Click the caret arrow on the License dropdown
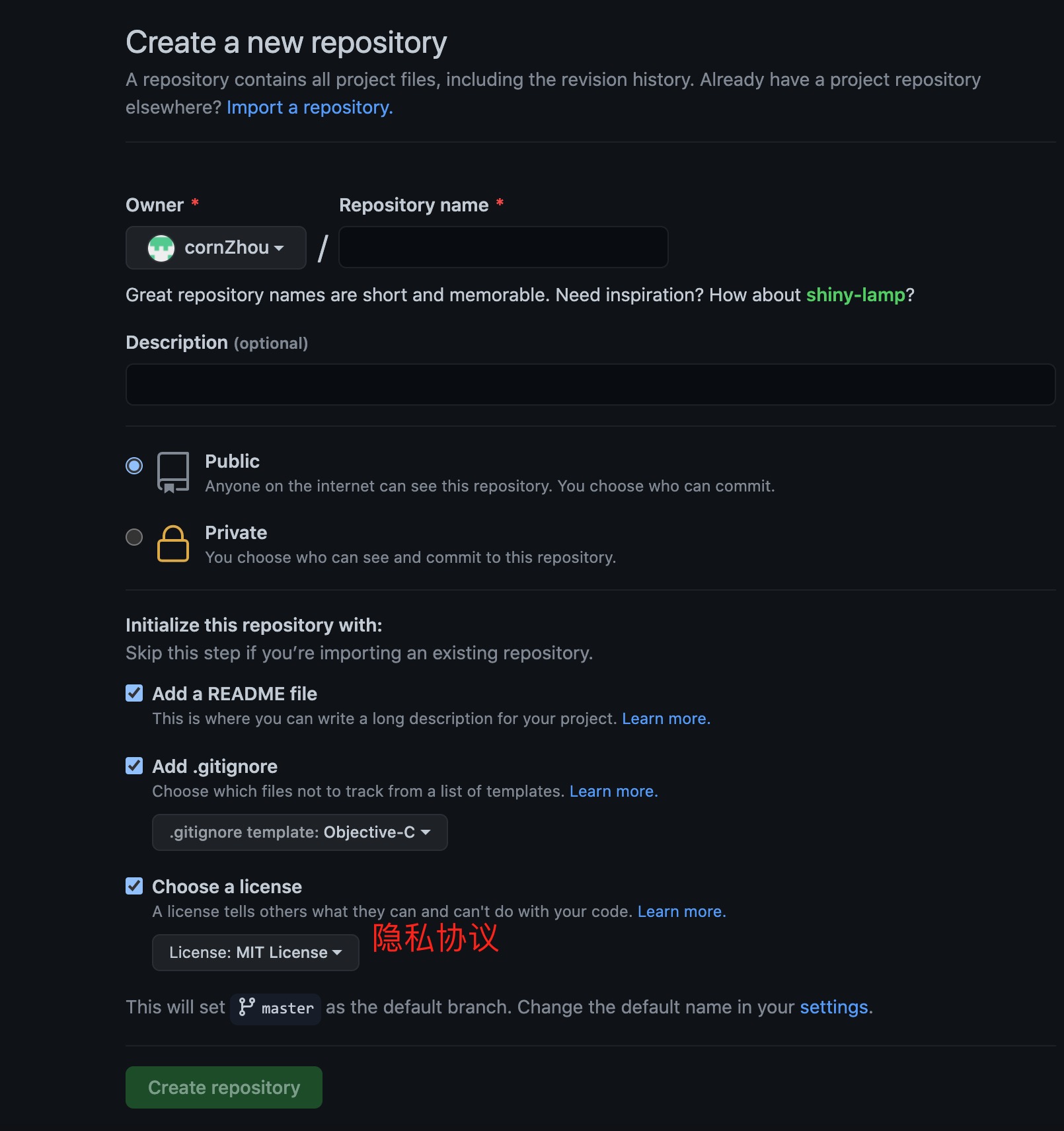The width and height of the screenshot is (1064, 1131). pos(338,953)
